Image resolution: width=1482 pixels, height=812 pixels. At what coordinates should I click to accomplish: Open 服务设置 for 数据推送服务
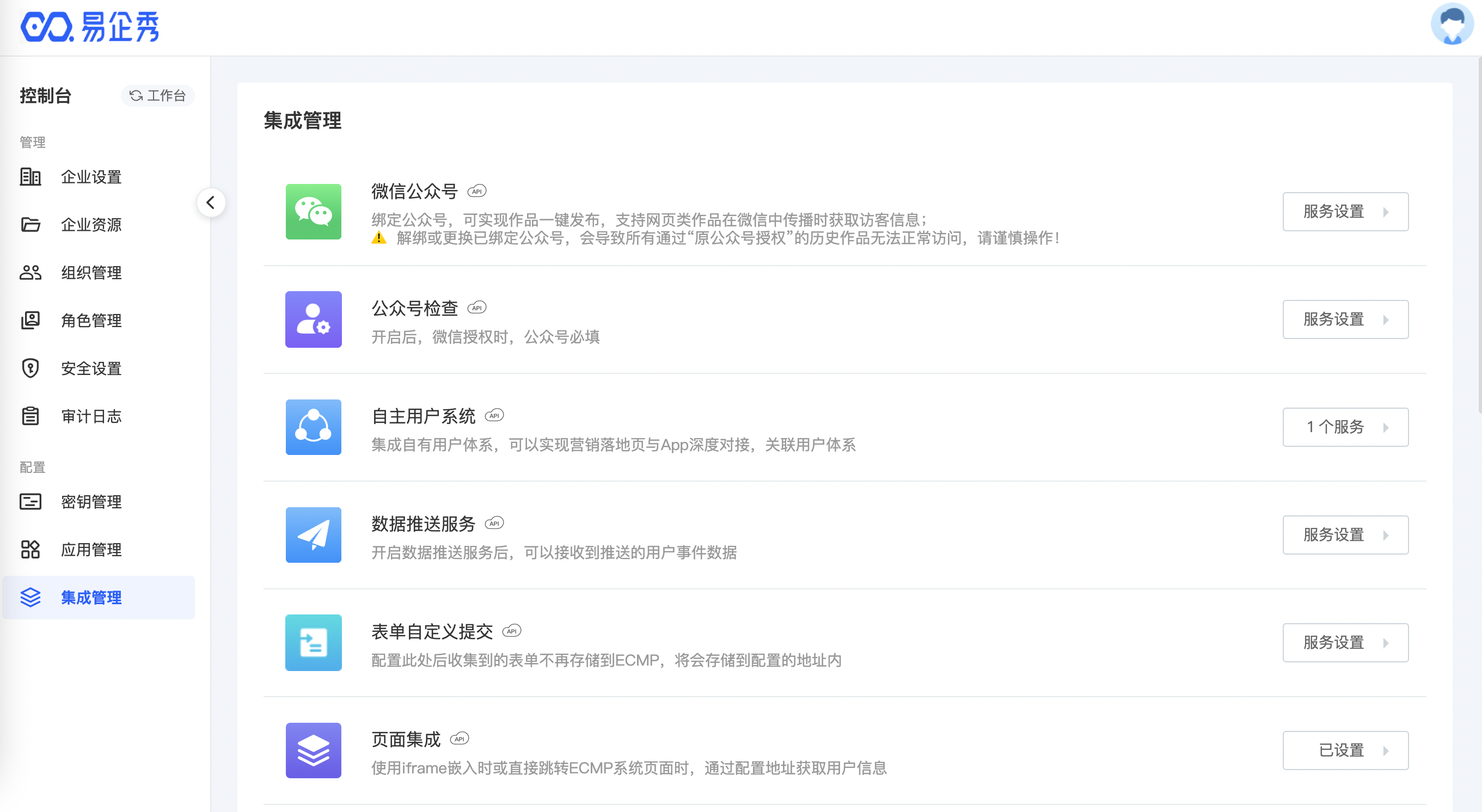tap(1346, 535)
